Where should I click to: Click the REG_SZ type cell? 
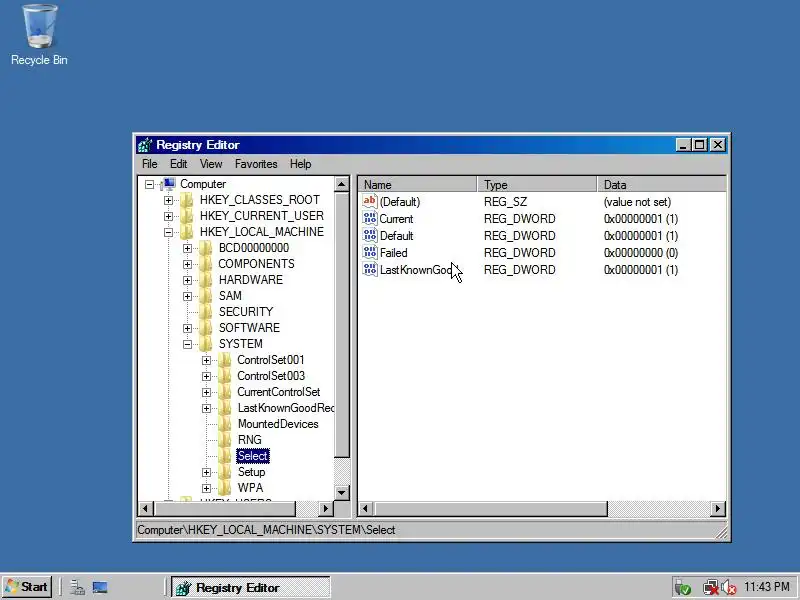pos(506,202)
